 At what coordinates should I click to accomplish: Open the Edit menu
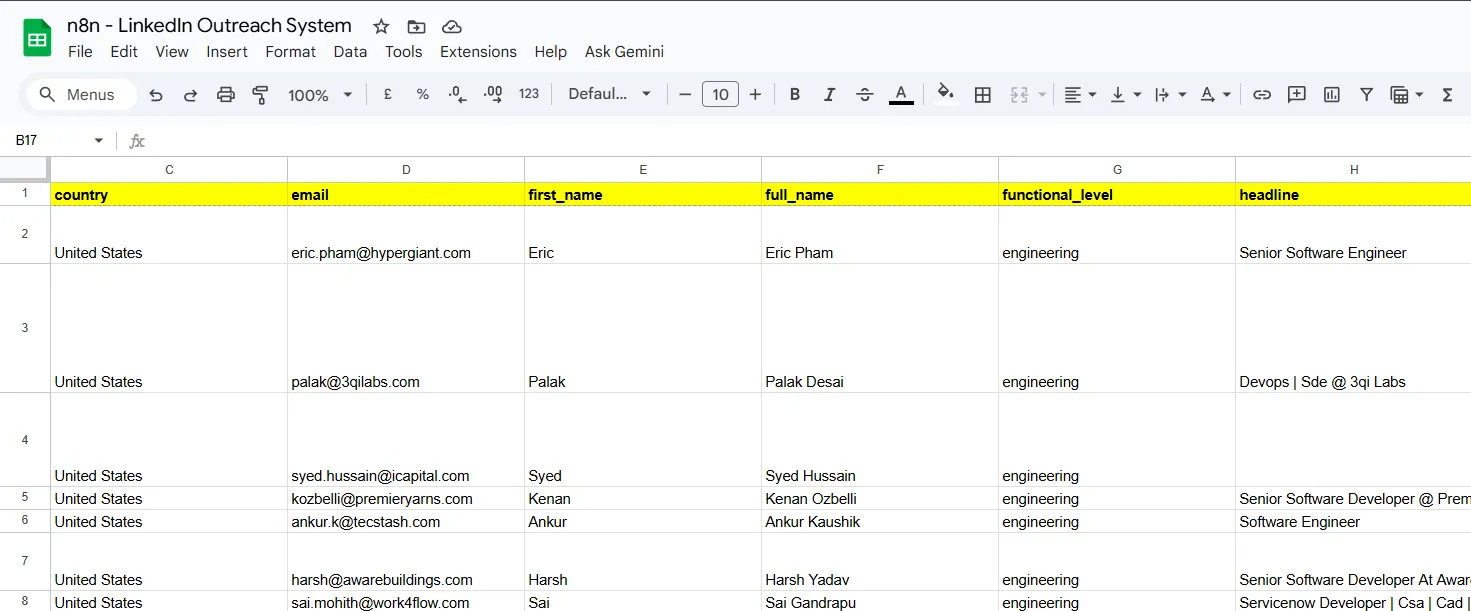coord(124,52)
